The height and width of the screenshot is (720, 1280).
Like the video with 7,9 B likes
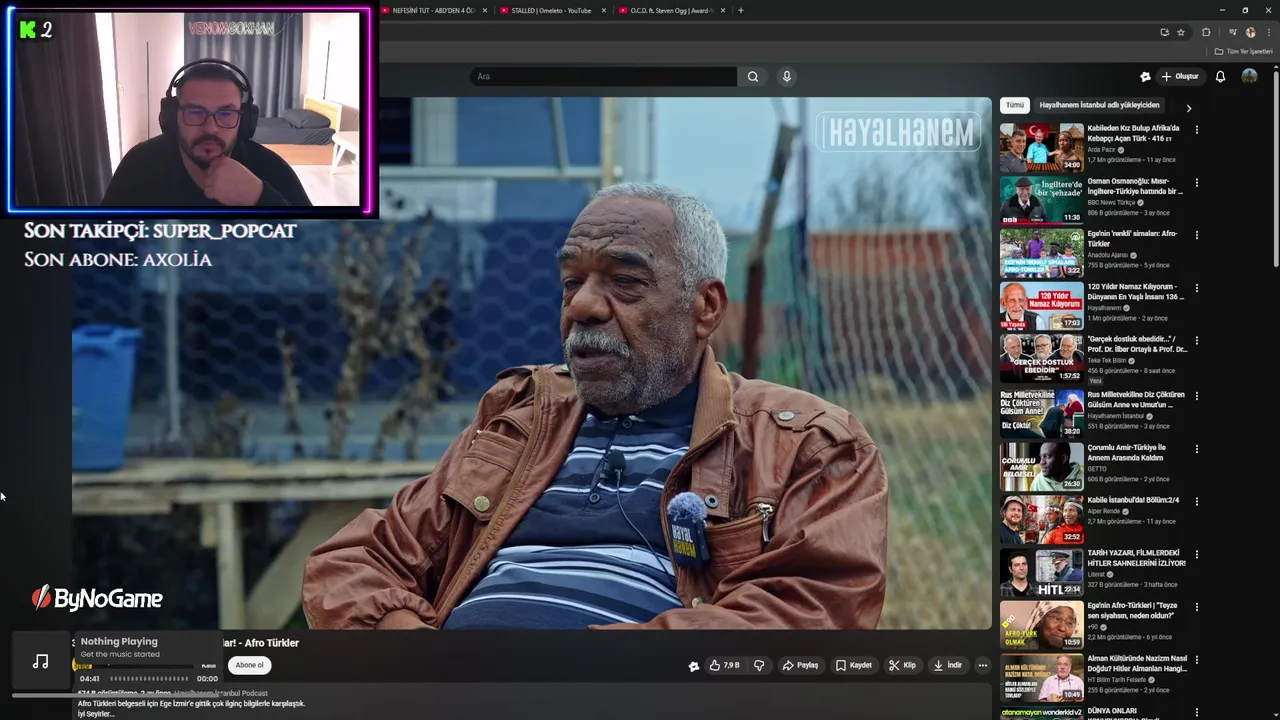tap(725, 665)
